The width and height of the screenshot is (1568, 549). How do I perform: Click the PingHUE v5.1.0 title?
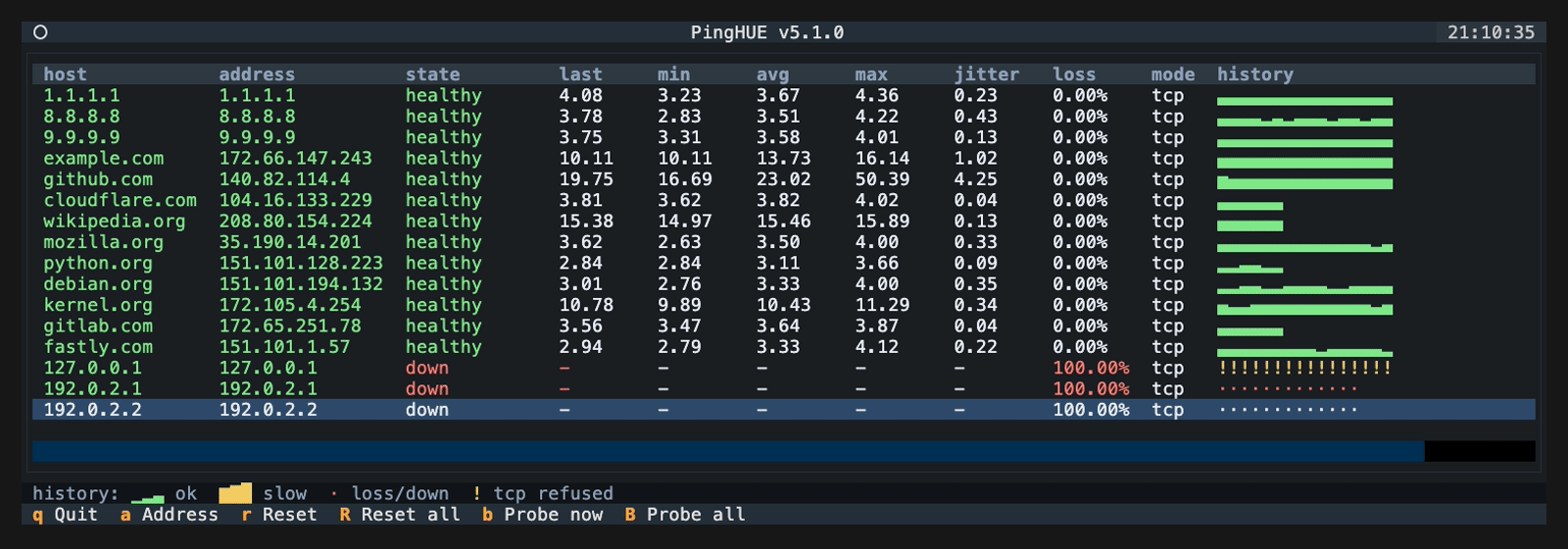(767, 32)
